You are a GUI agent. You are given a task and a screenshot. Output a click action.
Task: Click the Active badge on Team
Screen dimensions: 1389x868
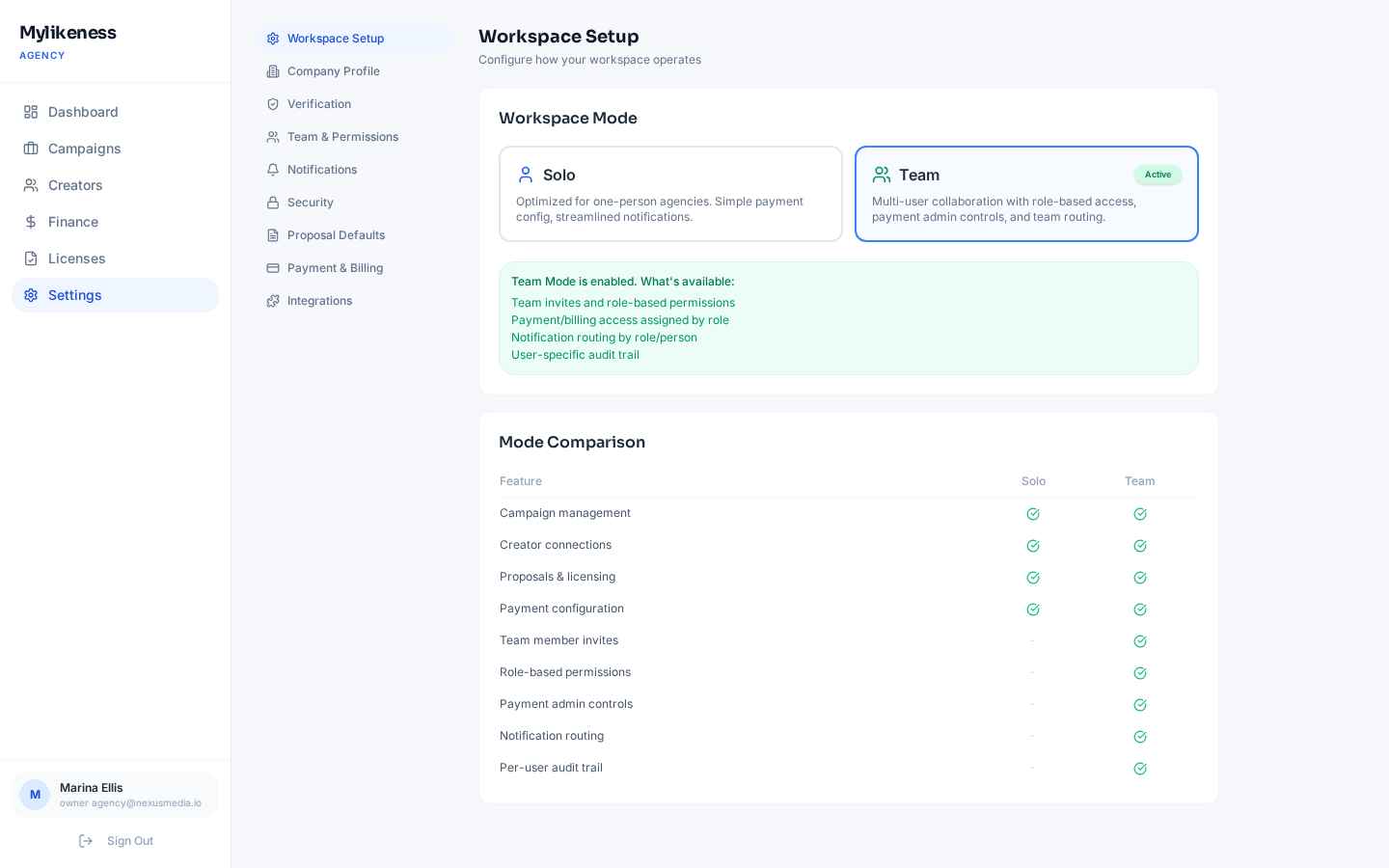tap(1157, 175)
